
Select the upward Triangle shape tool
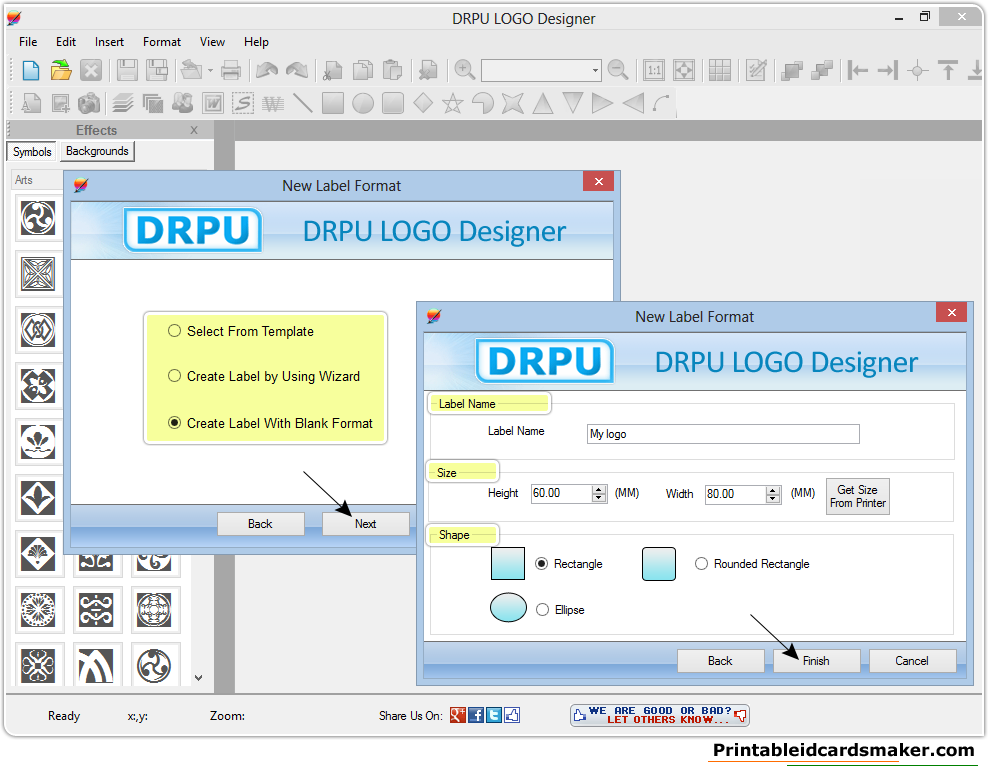click(x=543, y=103)
